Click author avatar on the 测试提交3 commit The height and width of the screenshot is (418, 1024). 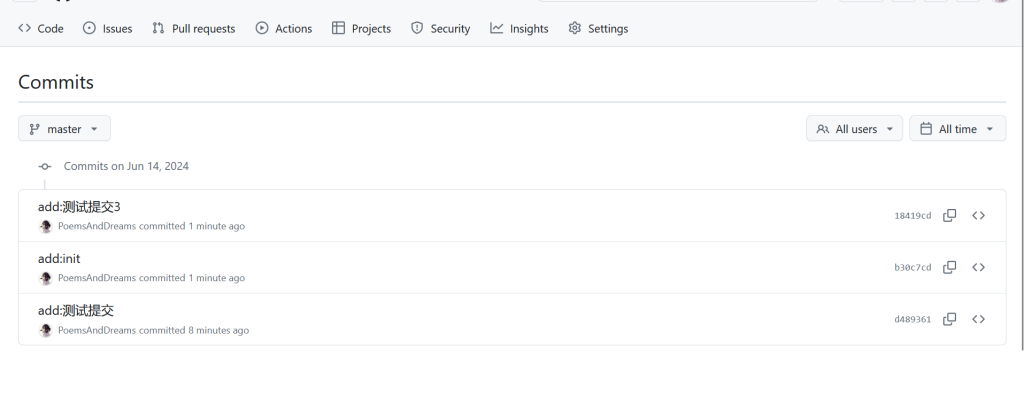coord(45,226)
